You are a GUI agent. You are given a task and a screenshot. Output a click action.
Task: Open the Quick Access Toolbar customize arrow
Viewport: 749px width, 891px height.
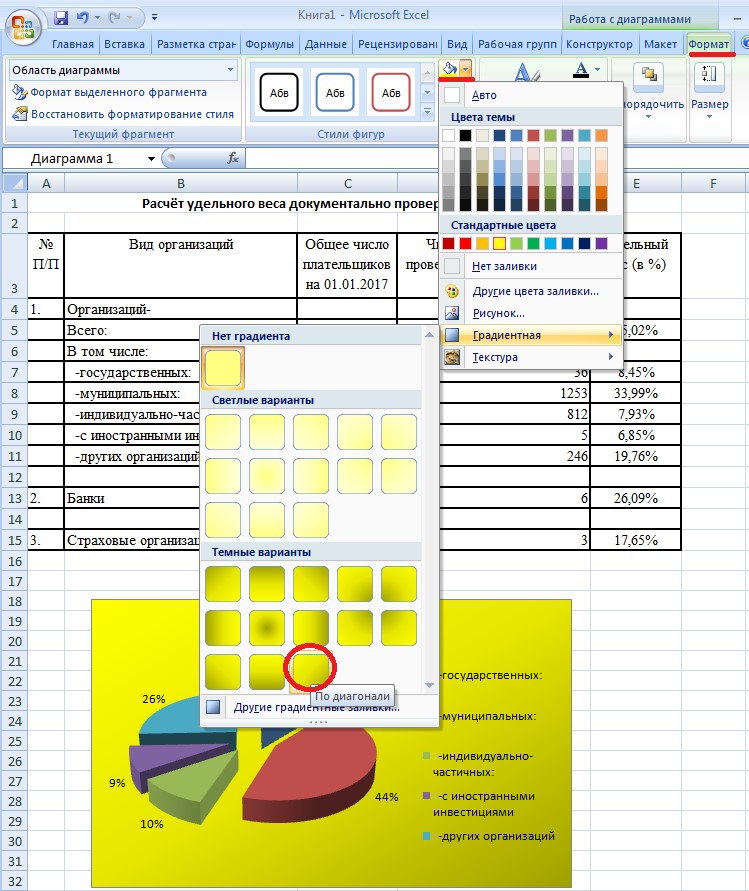pos(155,18)
